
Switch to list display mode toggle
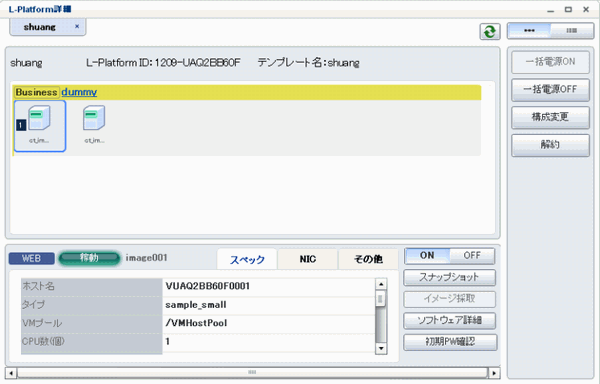tap(572, 31)
